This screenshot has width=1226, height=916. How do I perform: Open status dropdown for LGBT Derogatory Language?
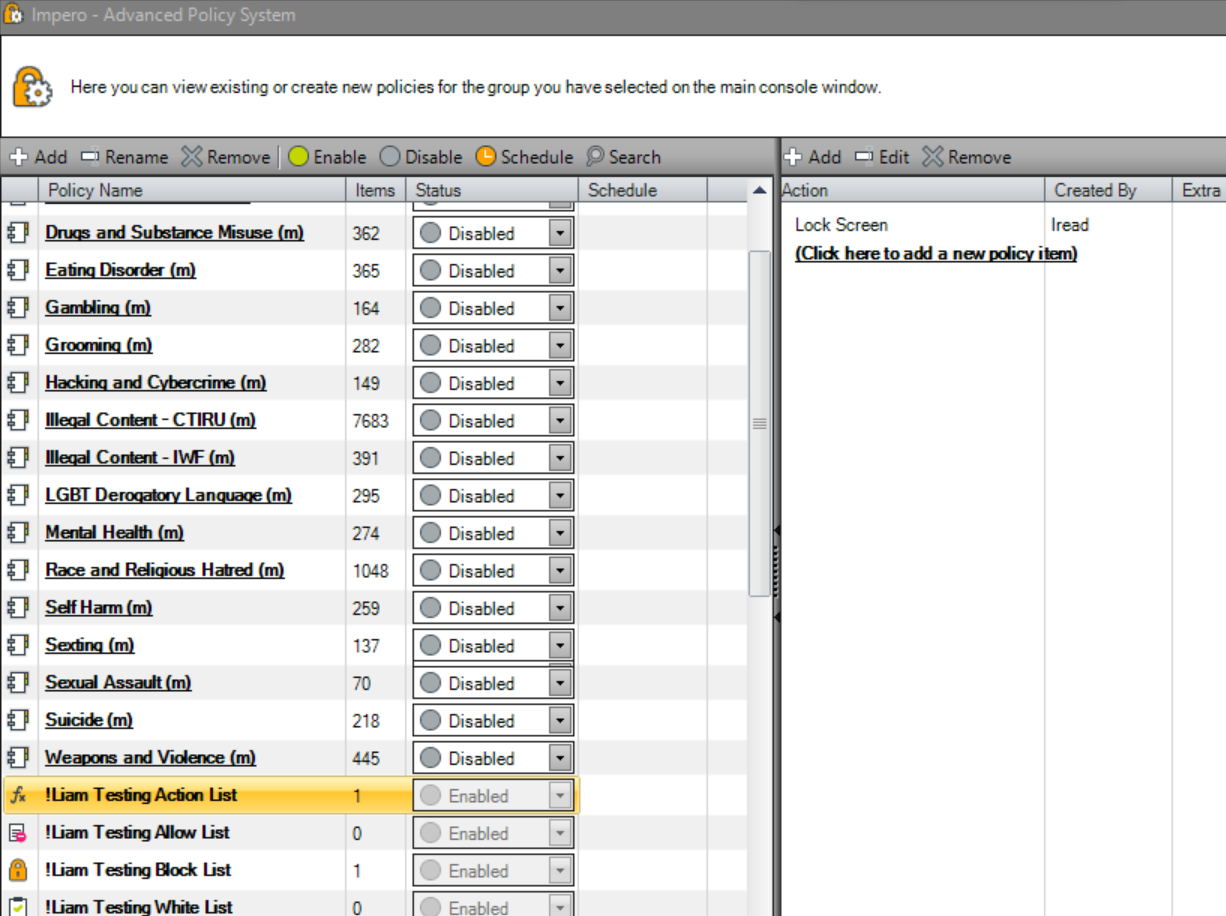pos(560,496)
